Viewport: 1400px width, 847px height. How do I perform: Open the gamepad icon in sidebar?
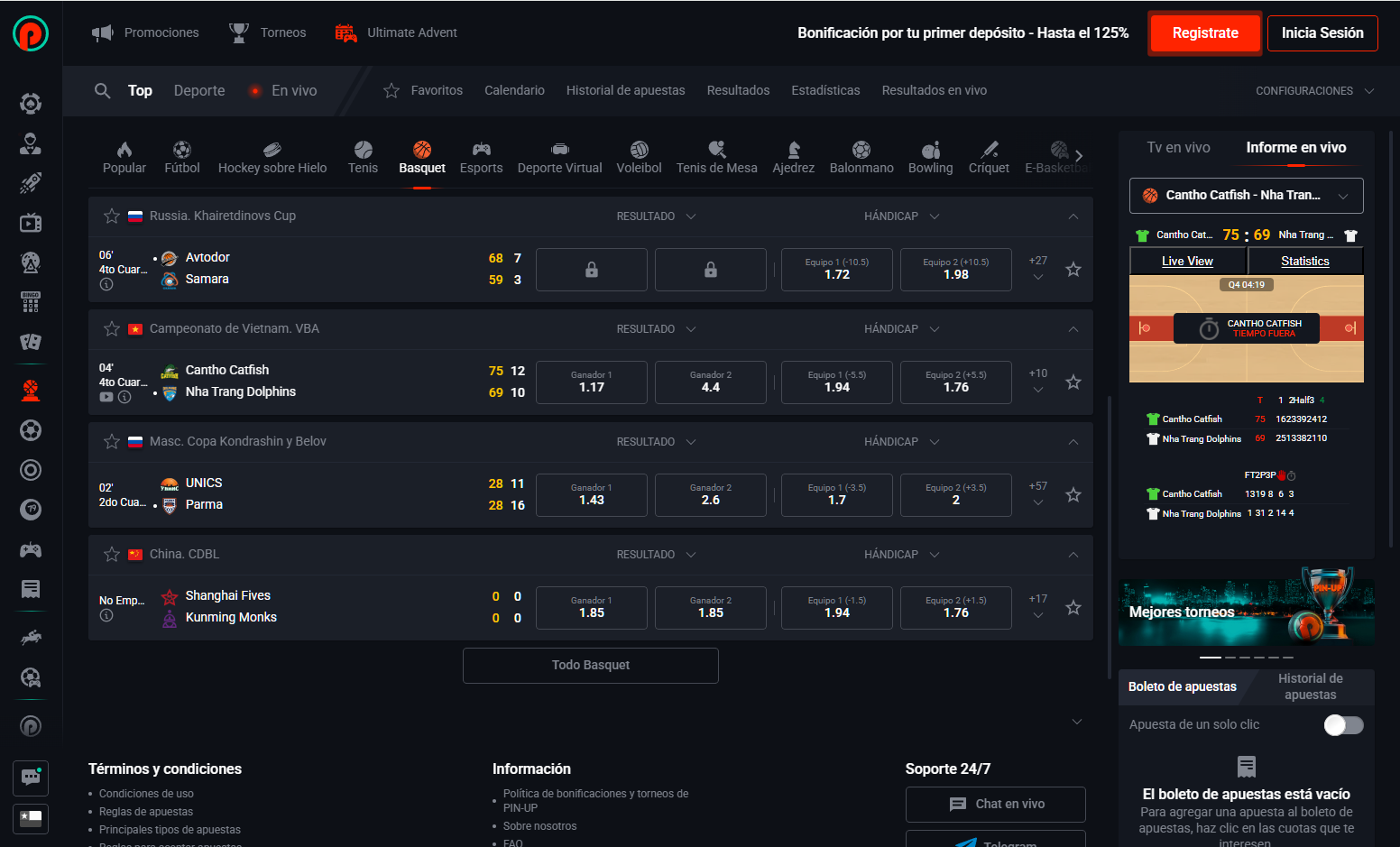tap(31, 549)
